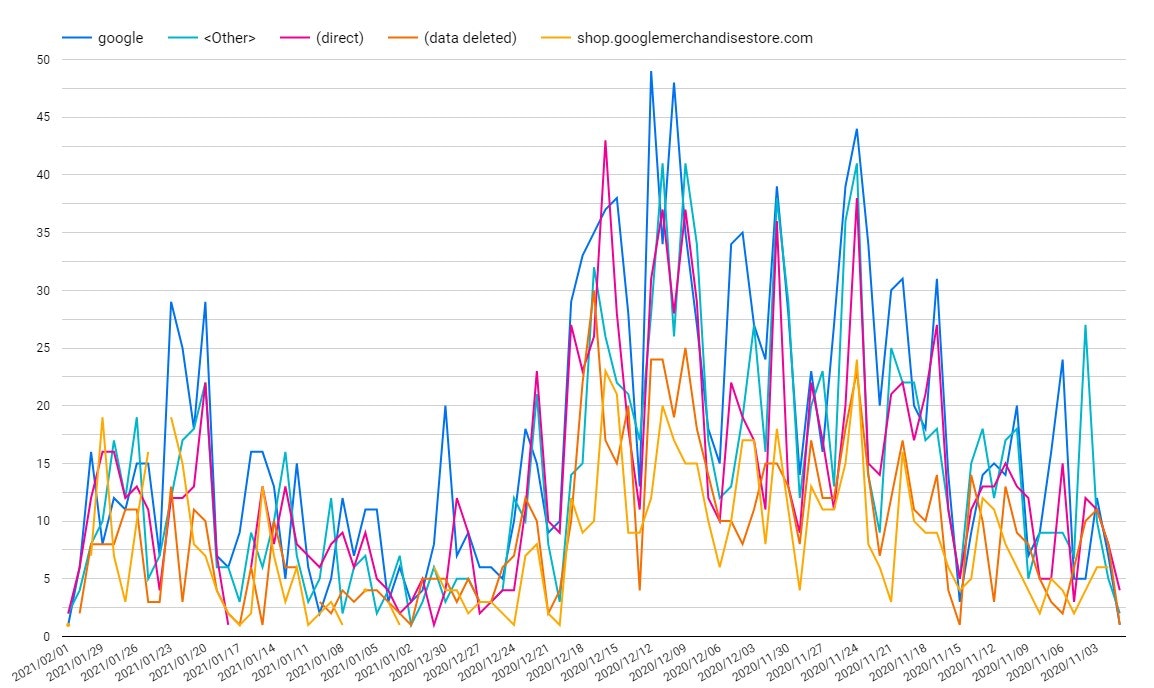Screen dimensions: 1154x688
Task: Click the 30 y-axis label
Action: 43,290
